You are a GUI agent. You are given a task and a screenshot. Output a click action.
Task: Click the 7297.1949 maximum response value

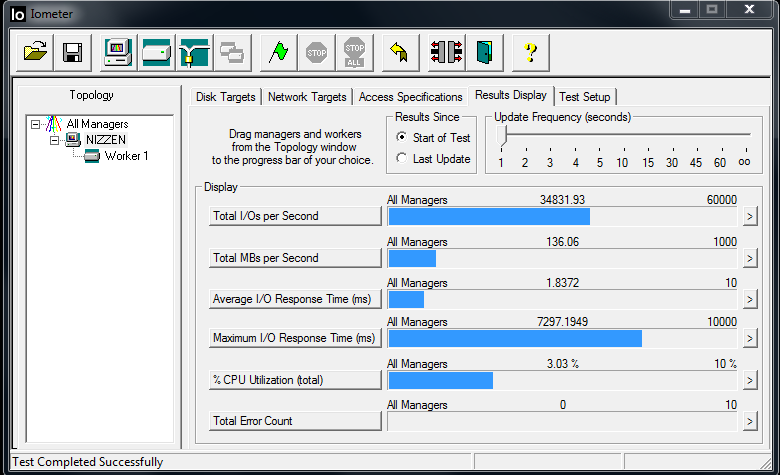tap(562, 322)
